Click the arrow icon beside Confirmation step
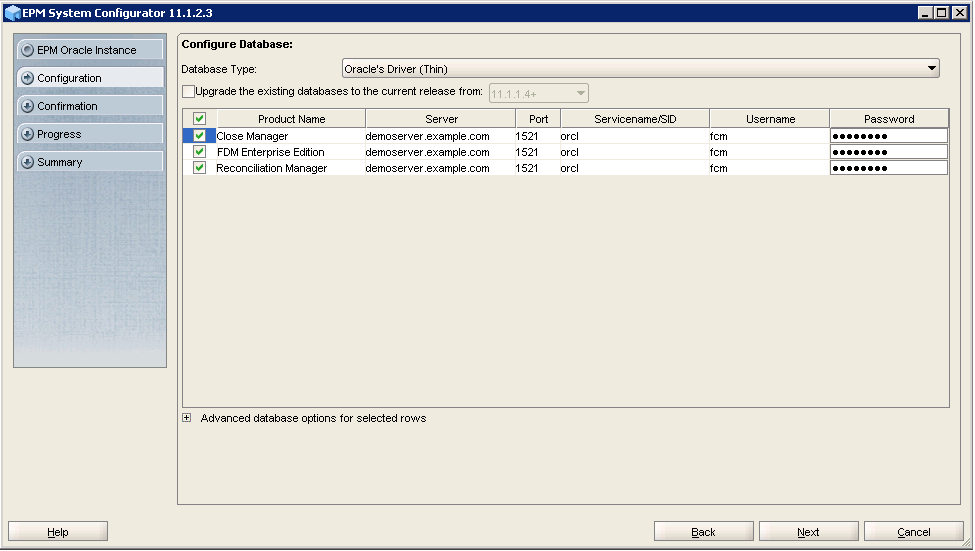This screenshot has width=975, height=551. pyautogui.click(x=27, y=106)
